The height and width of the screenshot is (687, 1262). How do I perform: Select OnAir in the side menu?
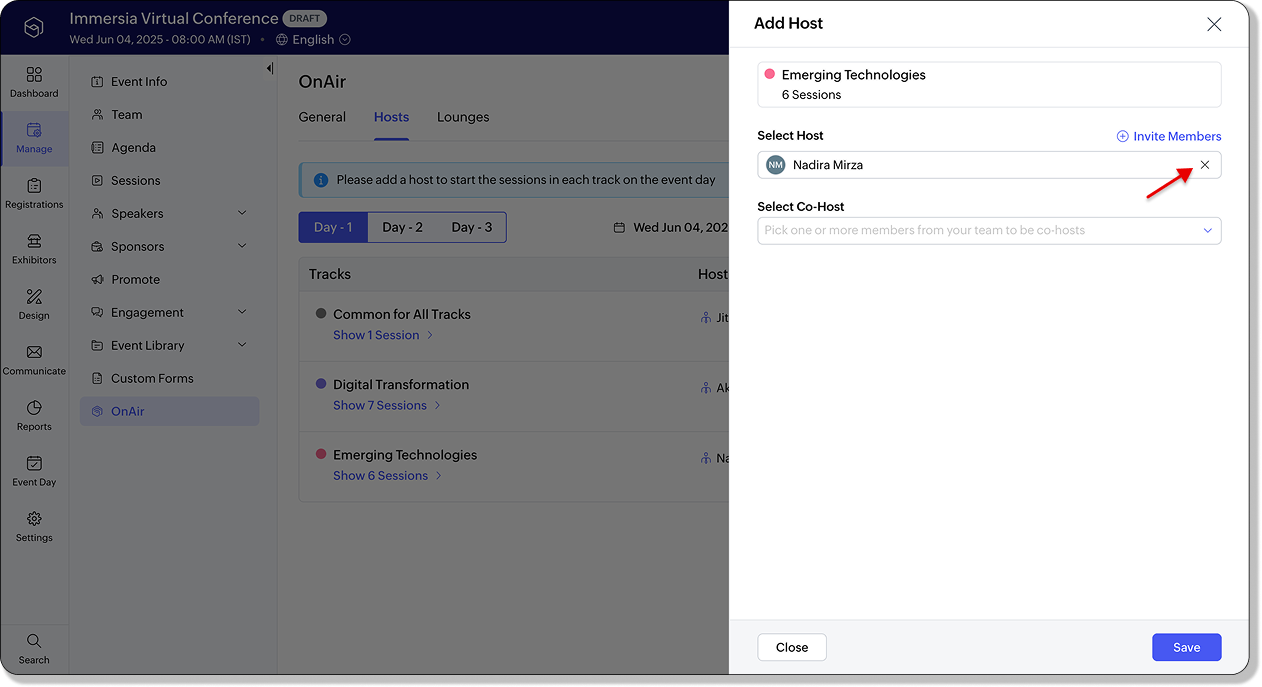(x=169, y=411)
